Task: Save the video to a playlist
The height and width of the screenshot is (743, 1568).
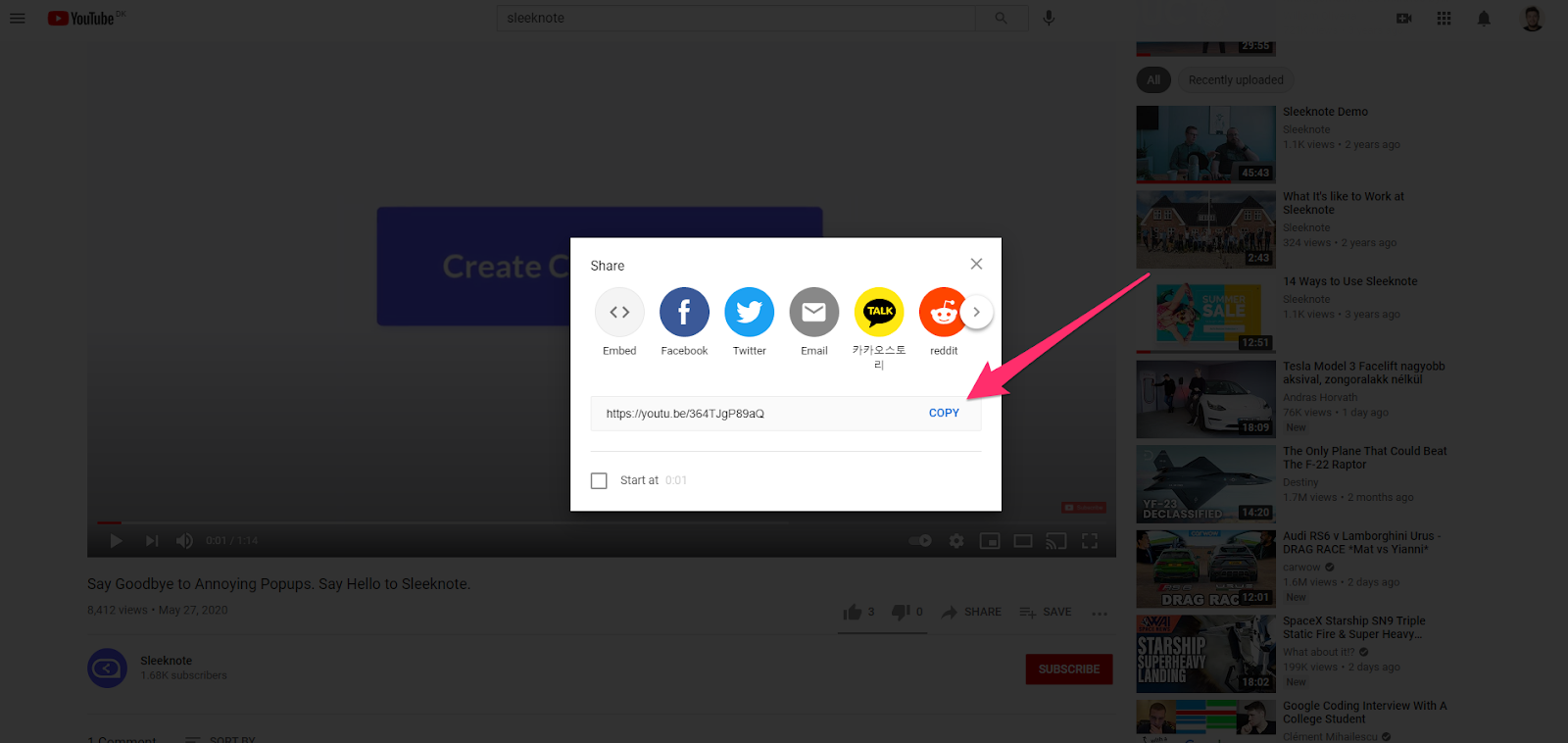Action: [1045, 612]
